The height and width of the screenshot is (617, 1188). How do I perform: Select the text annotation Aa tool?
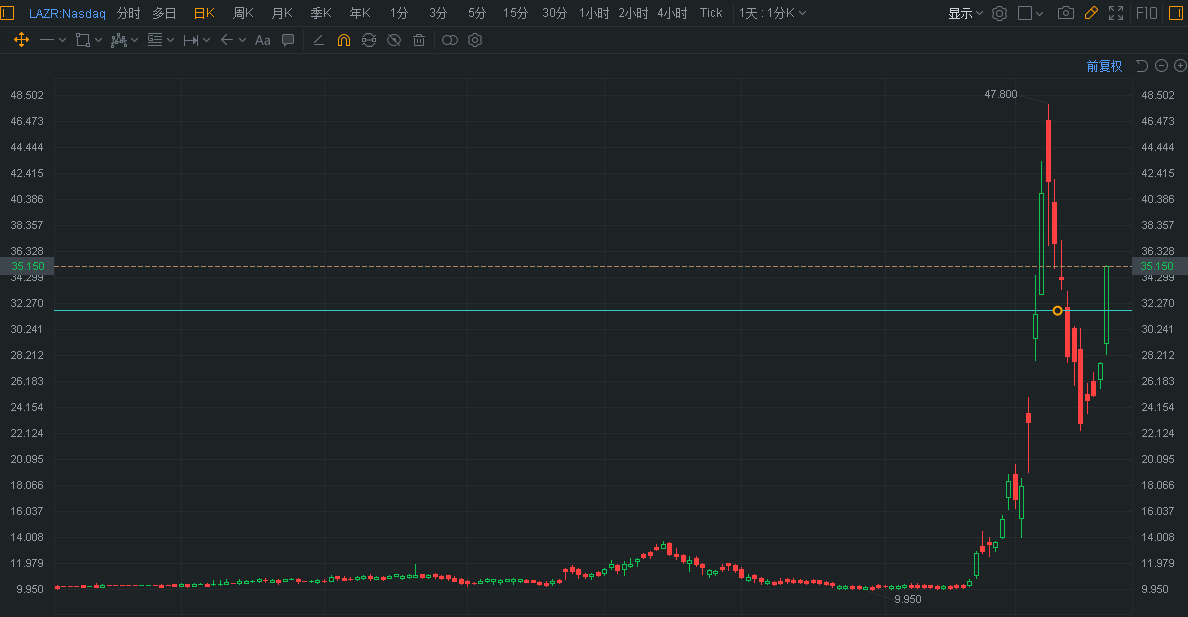pos(263,40)
